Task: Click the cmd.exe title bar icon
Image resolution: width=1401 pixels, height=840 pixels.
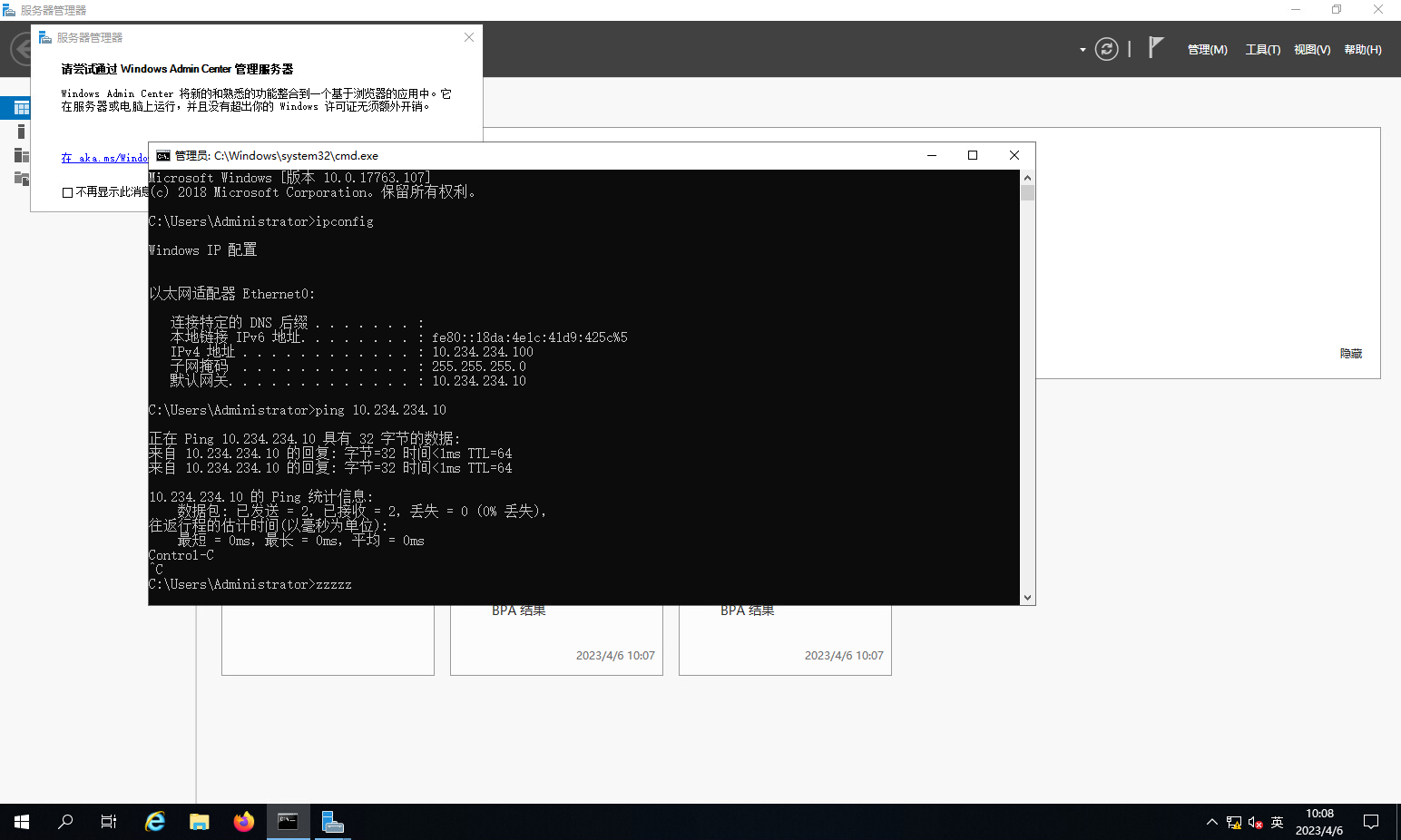Action: pyautogui.click(x=163, y=156)
